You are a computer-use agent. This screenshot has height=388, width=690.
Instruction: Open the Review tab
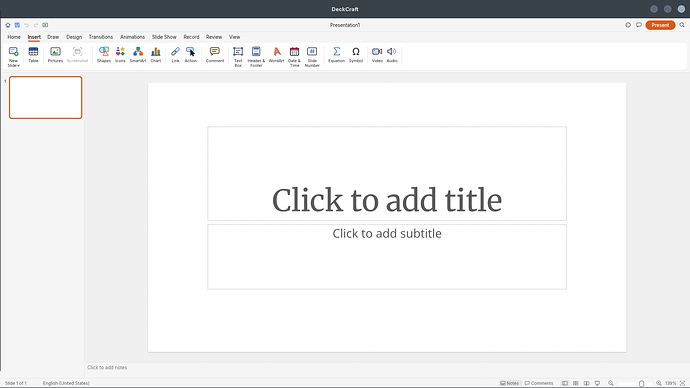(x=214, y=37)
